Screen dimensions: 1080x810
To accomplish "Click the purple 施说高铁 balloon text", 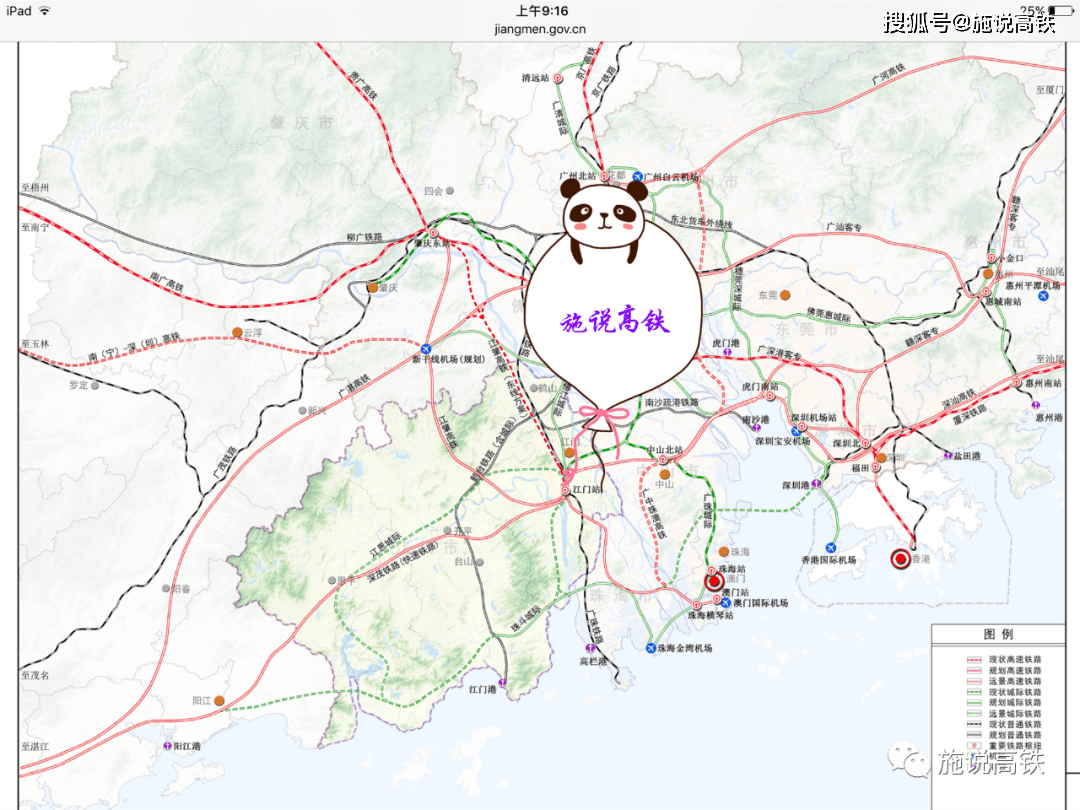I will tap(615, 322).
